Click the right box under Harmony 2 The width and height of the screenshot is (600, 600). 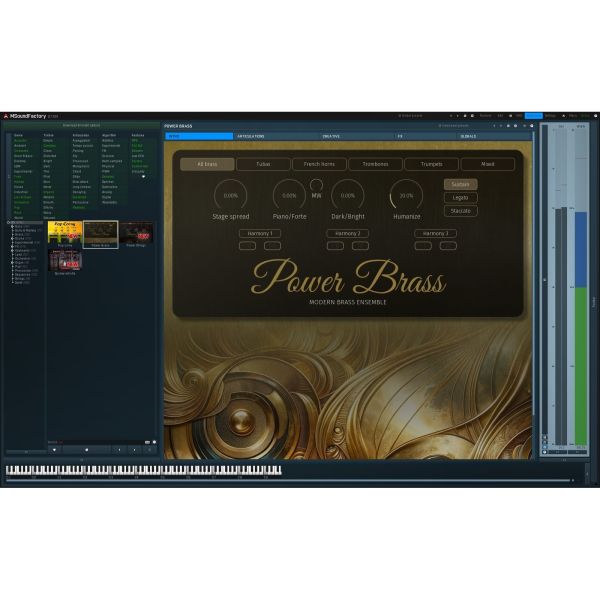(x=360, y=246)
